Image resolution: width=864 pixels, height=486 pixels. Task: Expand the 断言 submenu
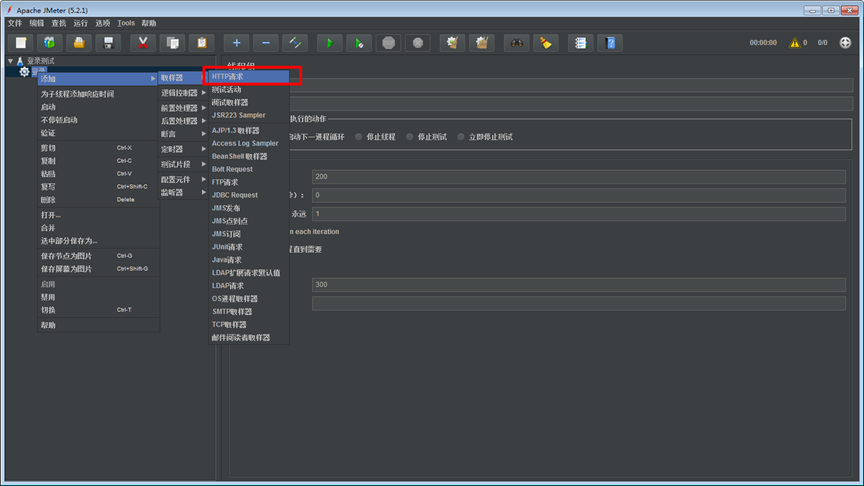183,134
